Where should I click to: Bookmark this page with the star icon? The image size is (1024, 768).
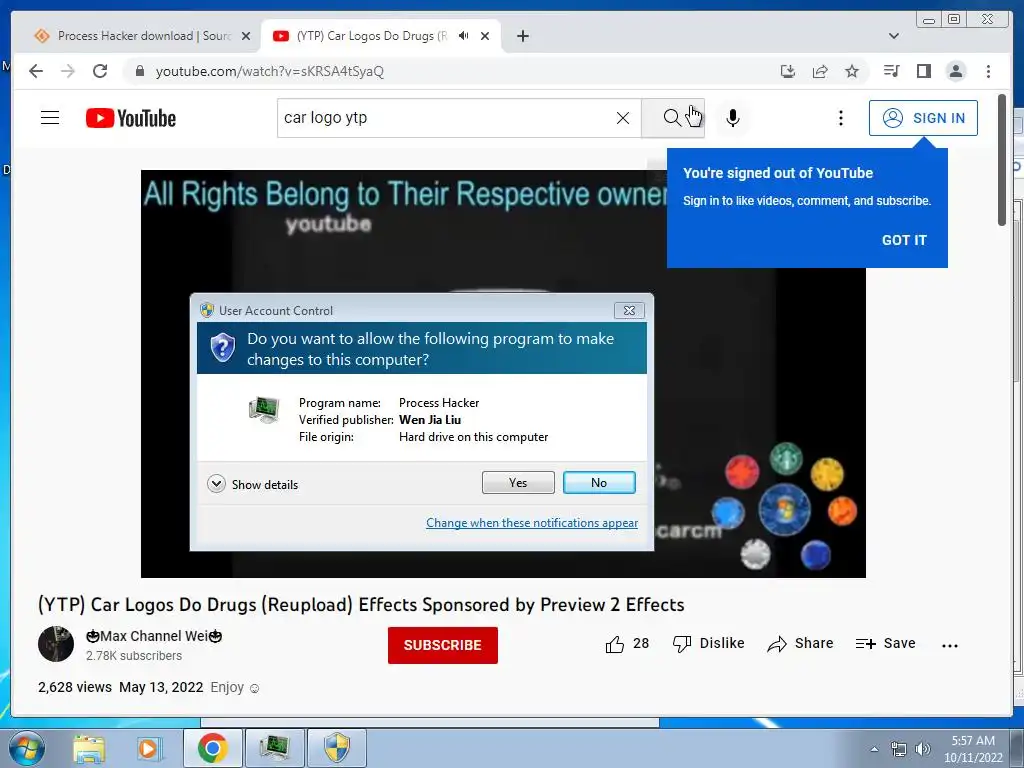coord(852,71)
